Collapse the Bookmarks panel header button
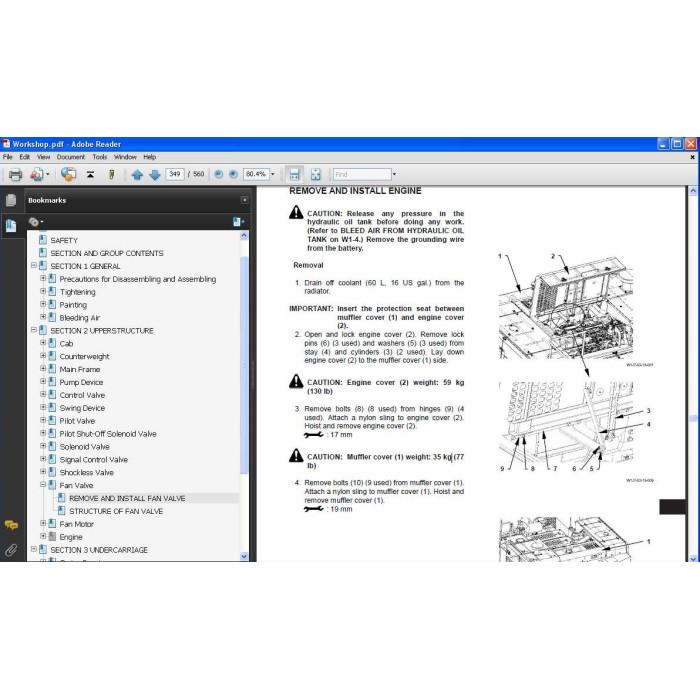 pyautogui.click(x=244, y=200)
